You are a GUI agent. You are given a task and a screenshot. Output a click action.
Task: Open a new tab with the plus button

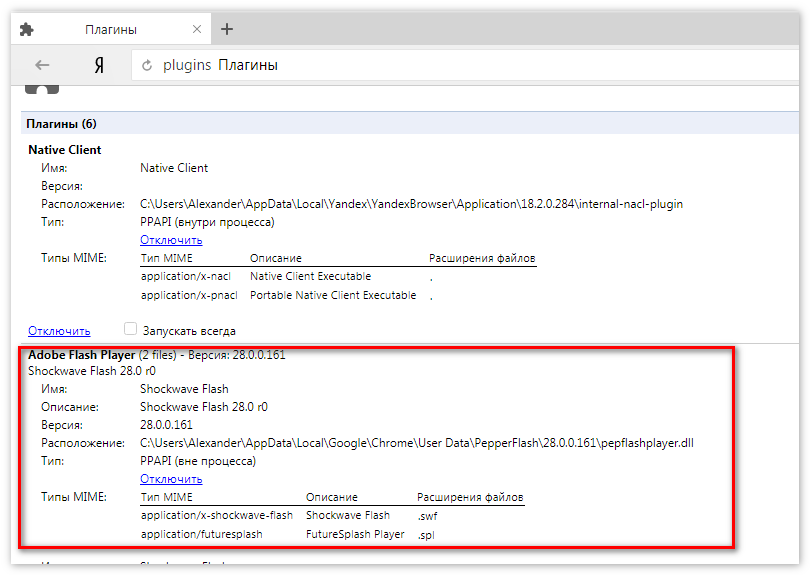coord(227,29)
